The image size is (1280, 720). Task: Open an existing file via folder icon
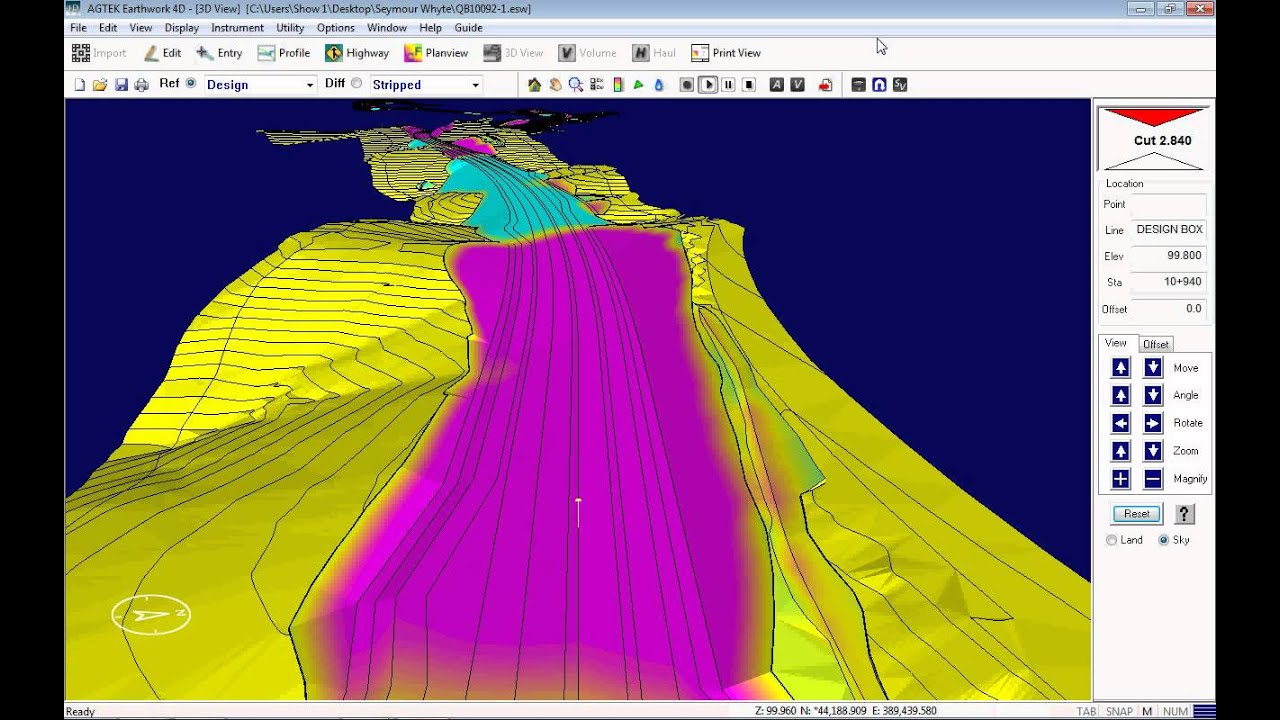pos(100,85)
